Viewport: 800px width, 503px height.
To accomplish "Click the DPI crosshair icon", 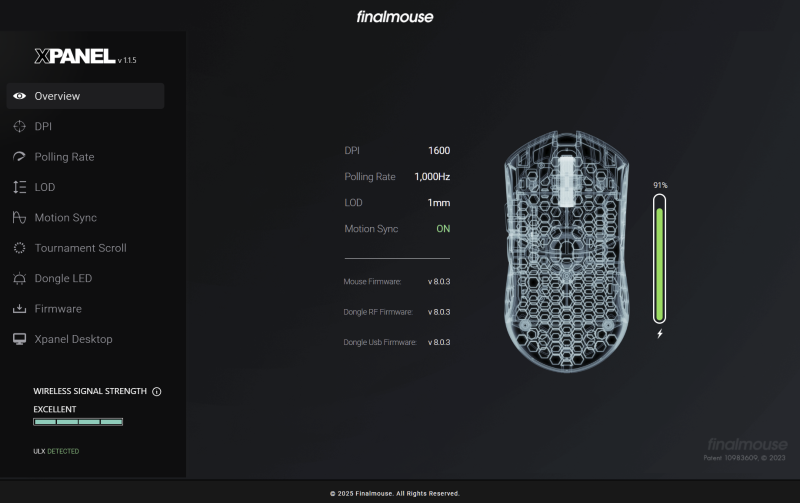I will coord(19,127).
